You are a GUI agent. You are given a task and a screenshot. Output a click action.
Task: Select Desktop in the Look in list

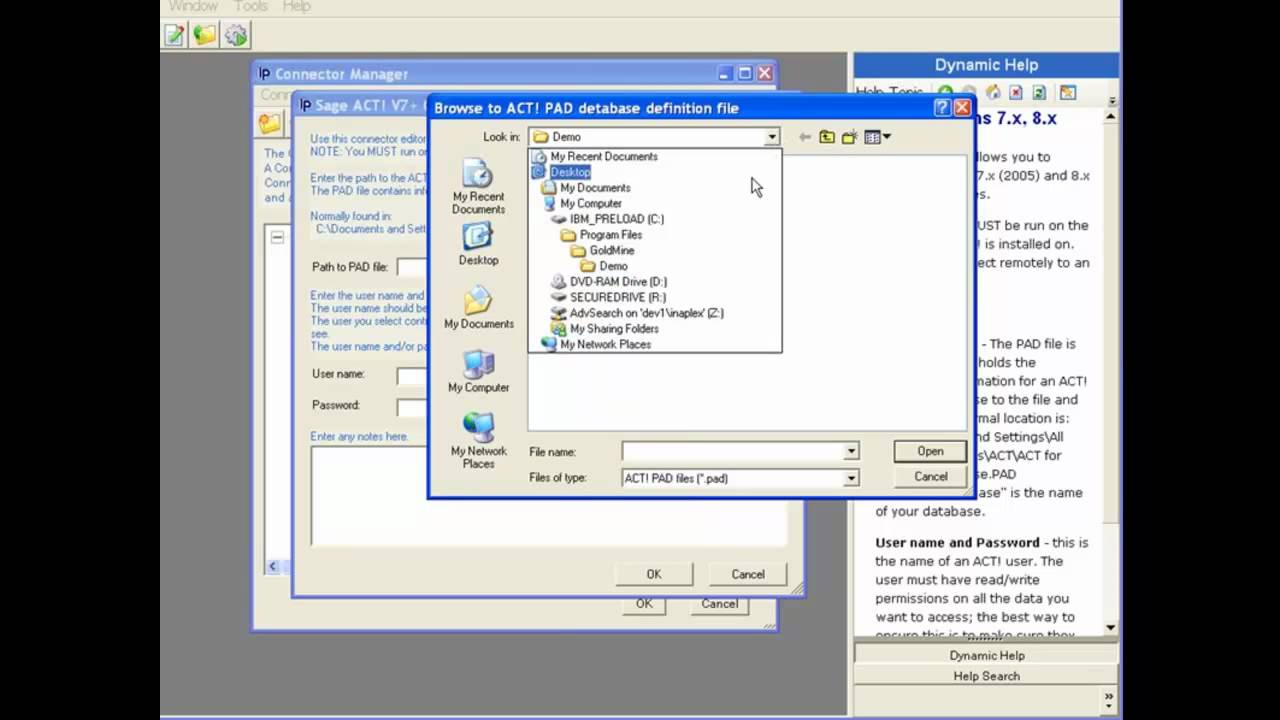pos(570,172)
